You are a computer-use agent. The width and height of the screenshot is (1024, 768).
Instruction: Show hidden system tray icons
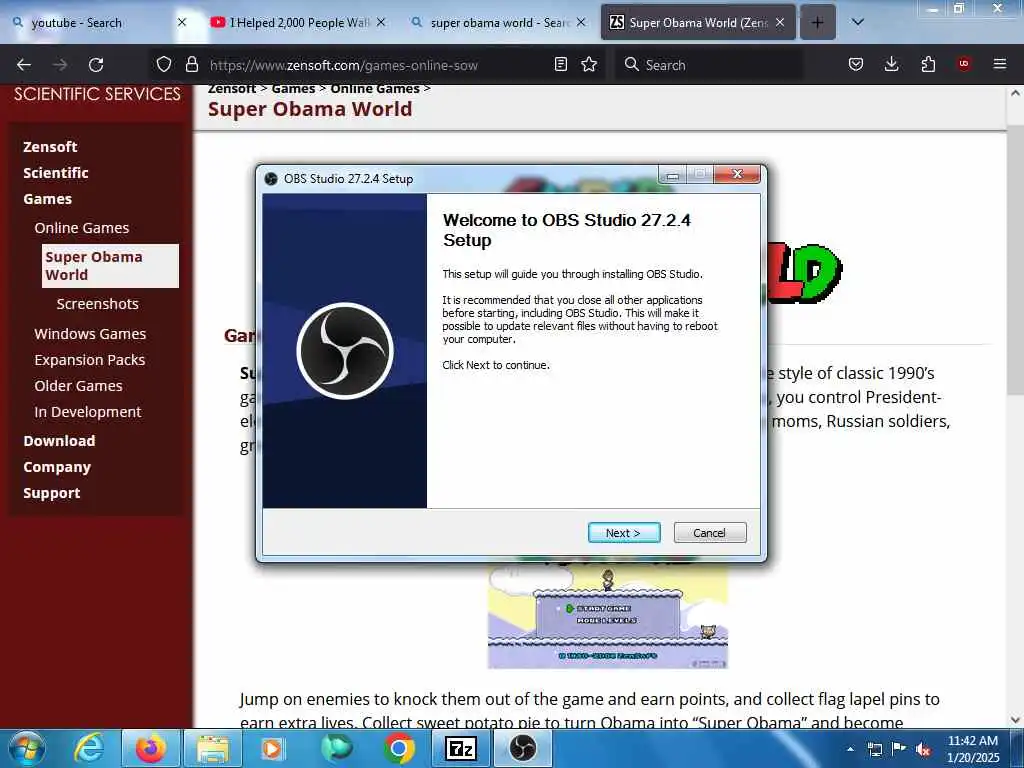tap(850, 749)
